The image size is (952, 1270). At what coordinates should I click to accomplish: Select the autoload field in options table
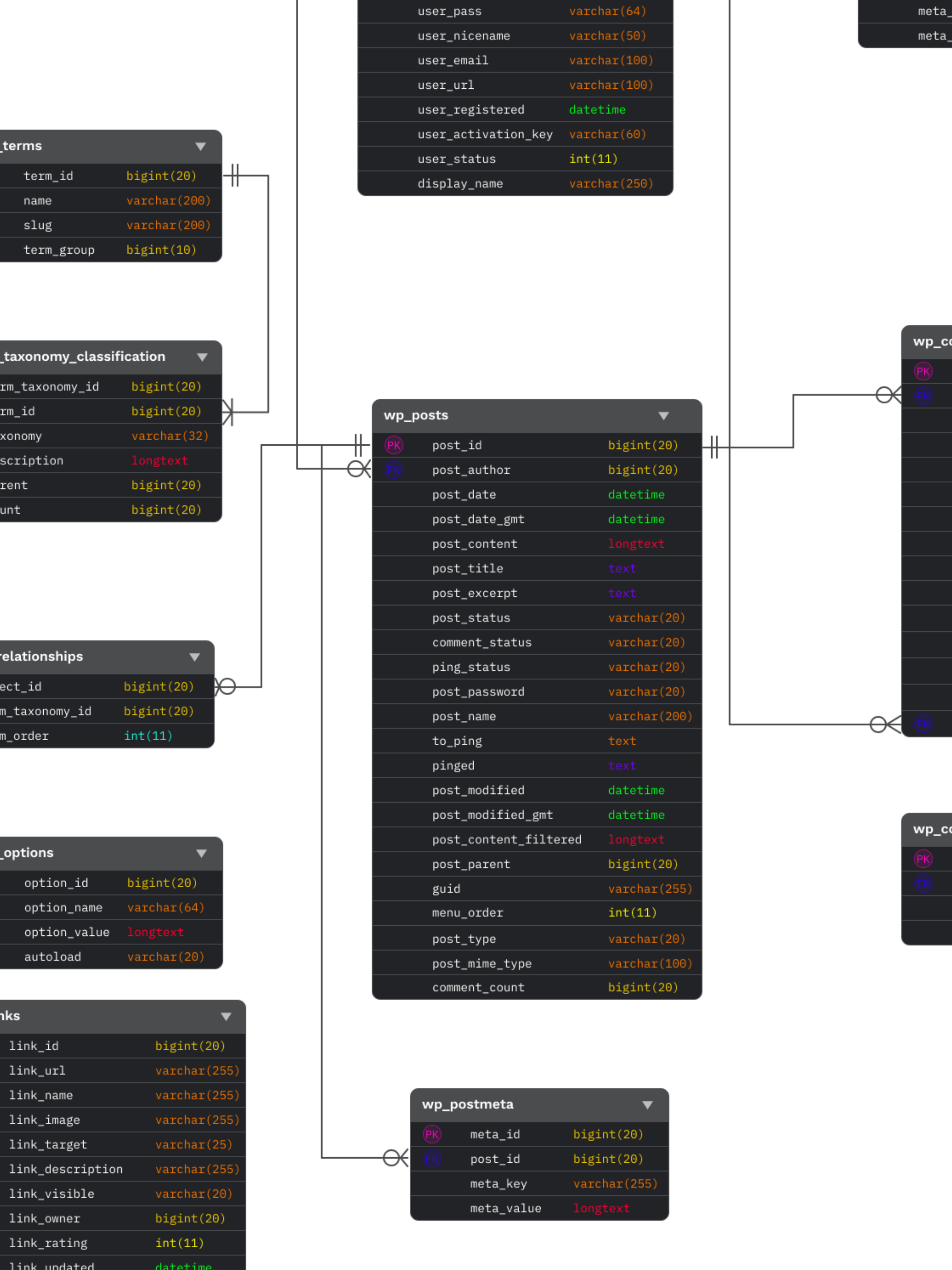tap(111, 956)
